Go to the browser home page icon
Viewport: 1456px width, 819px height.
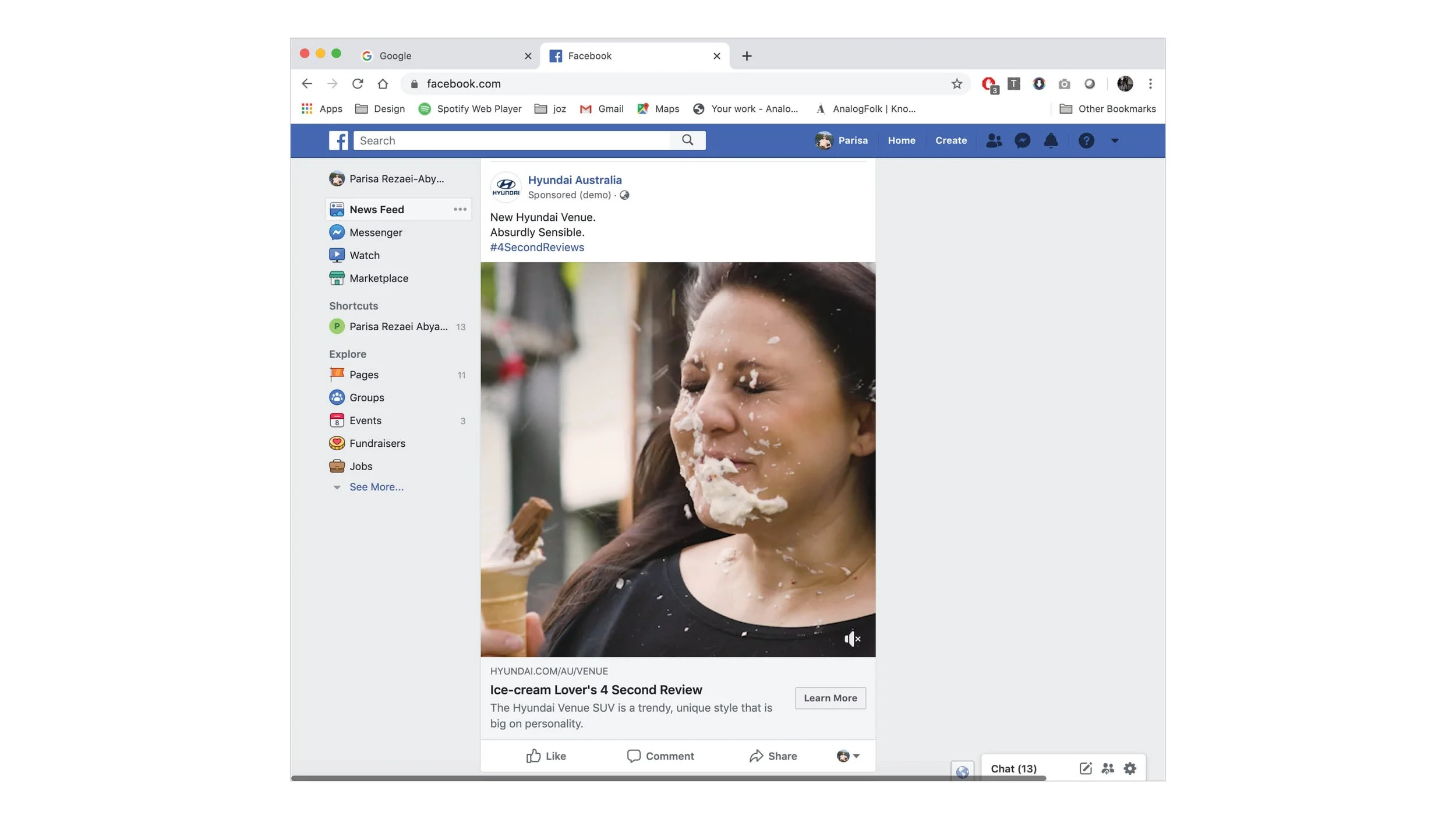383,84
